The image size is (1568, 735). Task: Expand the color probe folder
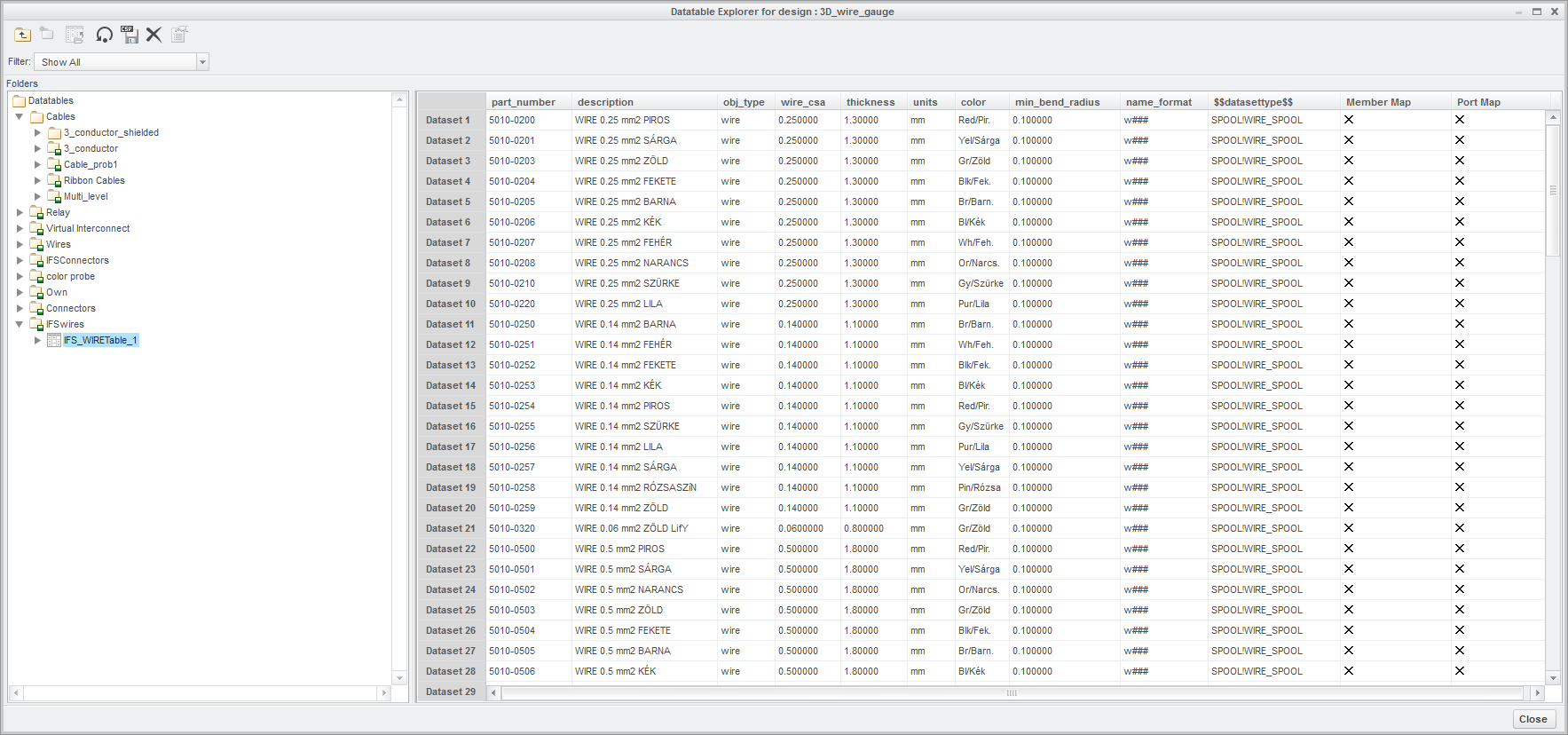coord(20,276)
